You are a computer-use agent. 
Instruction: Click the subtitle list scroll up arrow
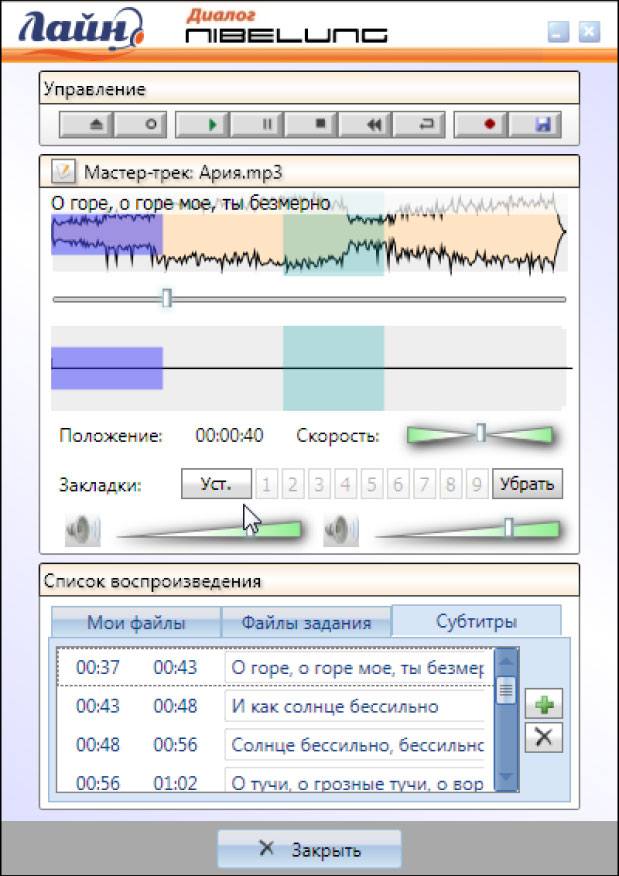506,661
